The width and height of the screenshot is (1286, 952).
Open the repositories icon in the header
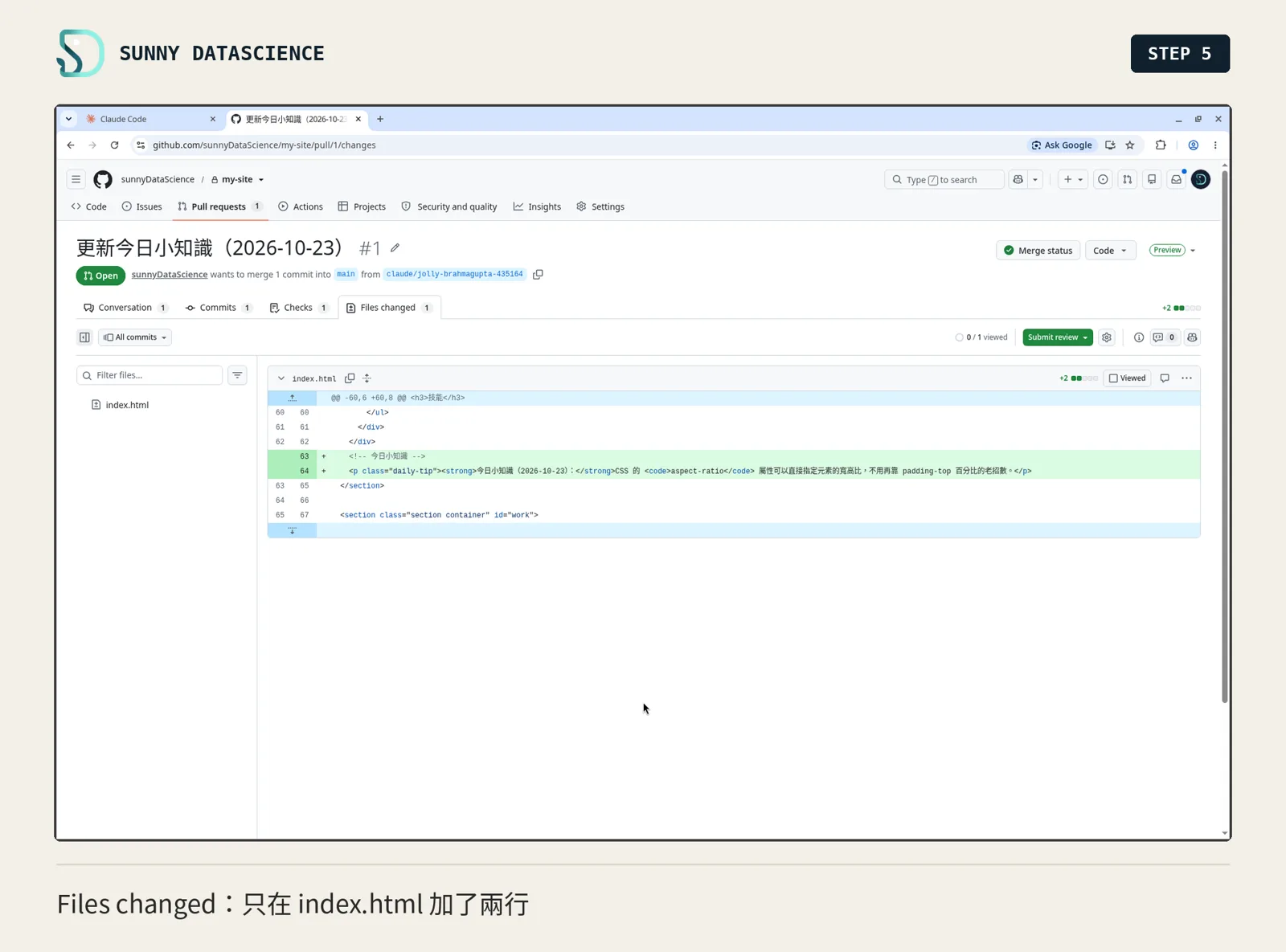(1152, 179)
